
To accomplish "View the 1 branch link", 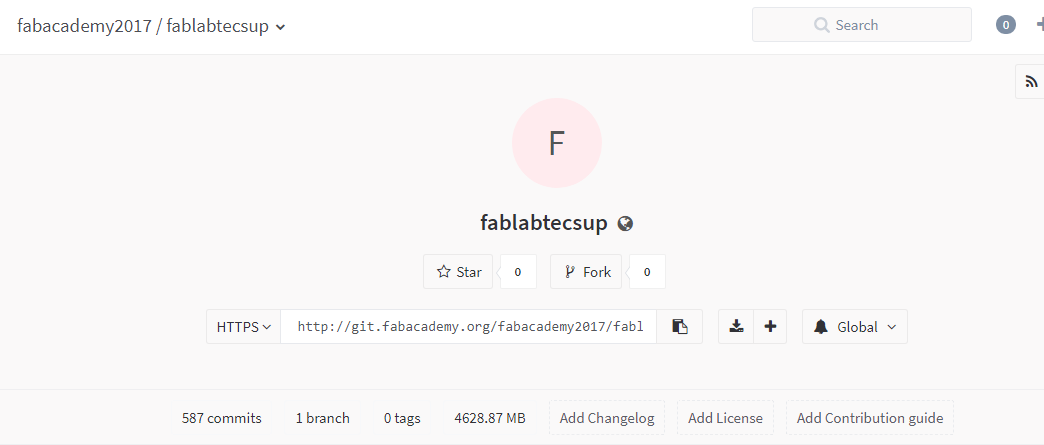I will pyautogui.click(x=323, y=418).
